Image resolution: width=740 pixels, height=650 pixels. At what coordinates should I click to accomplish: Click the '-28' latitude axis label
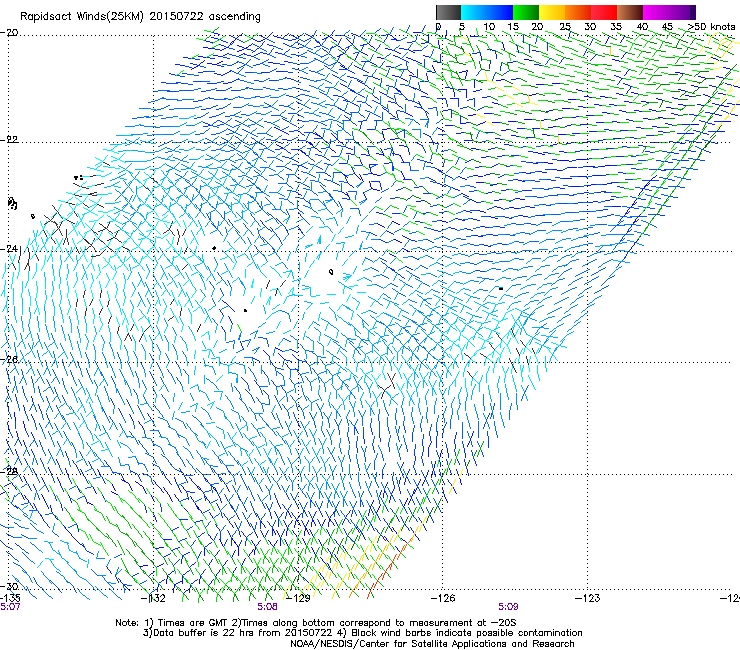[x=9, y=471]
